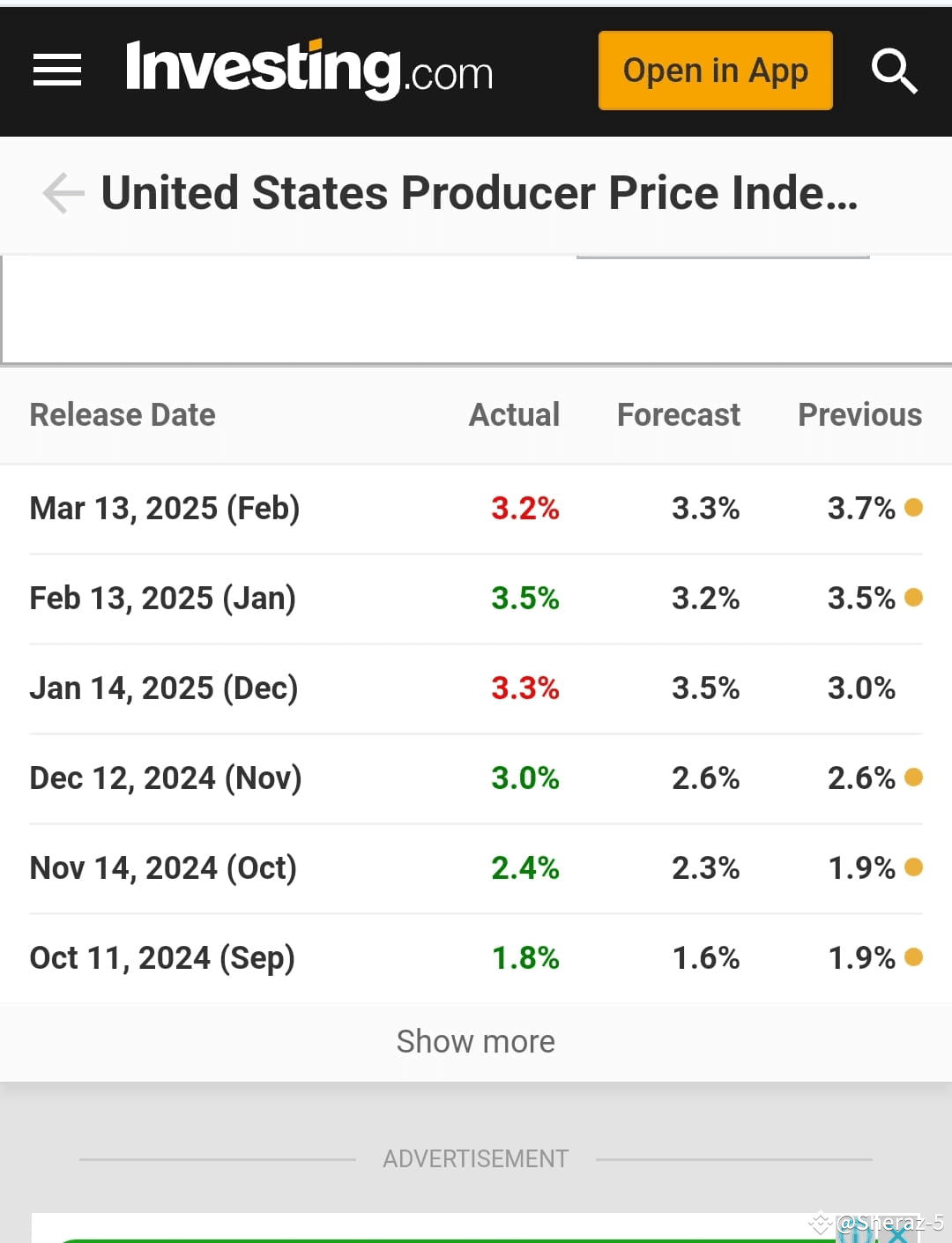Open the hamburger menu
This screenshot has height=1243, width=952.
click(57, 71)
